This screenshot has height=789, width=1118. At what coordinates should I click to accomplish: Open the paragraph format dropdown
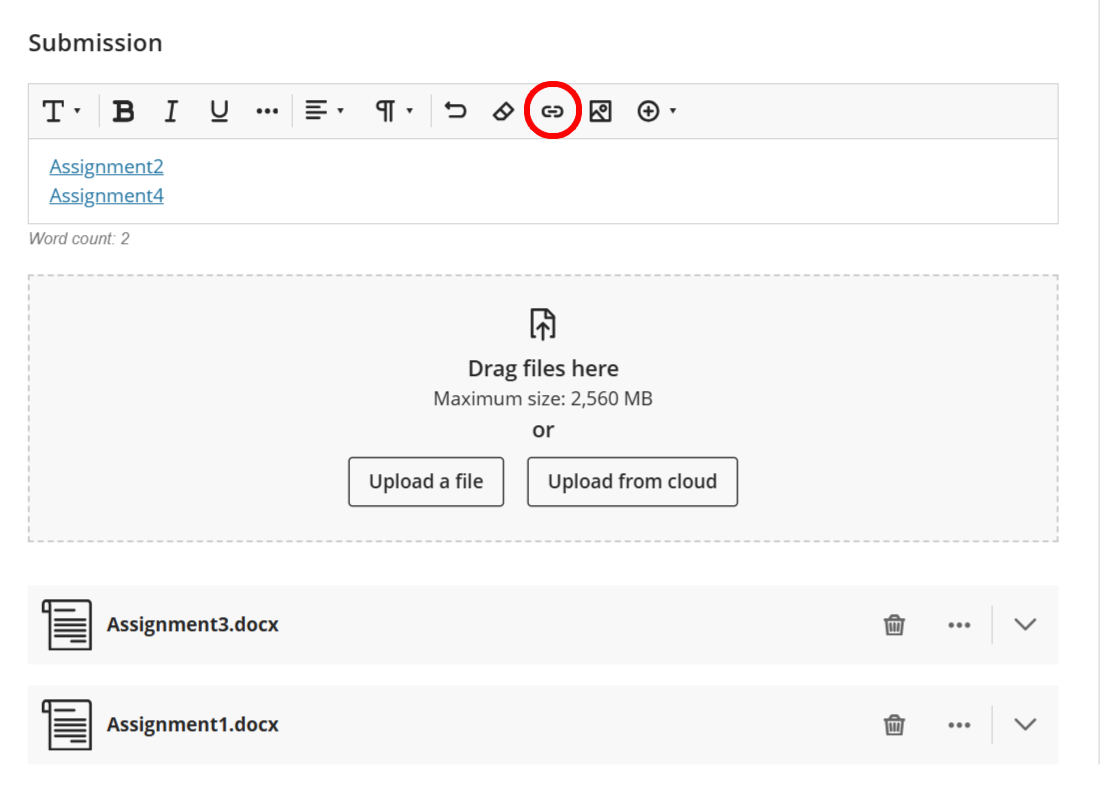tap(394, 111)
